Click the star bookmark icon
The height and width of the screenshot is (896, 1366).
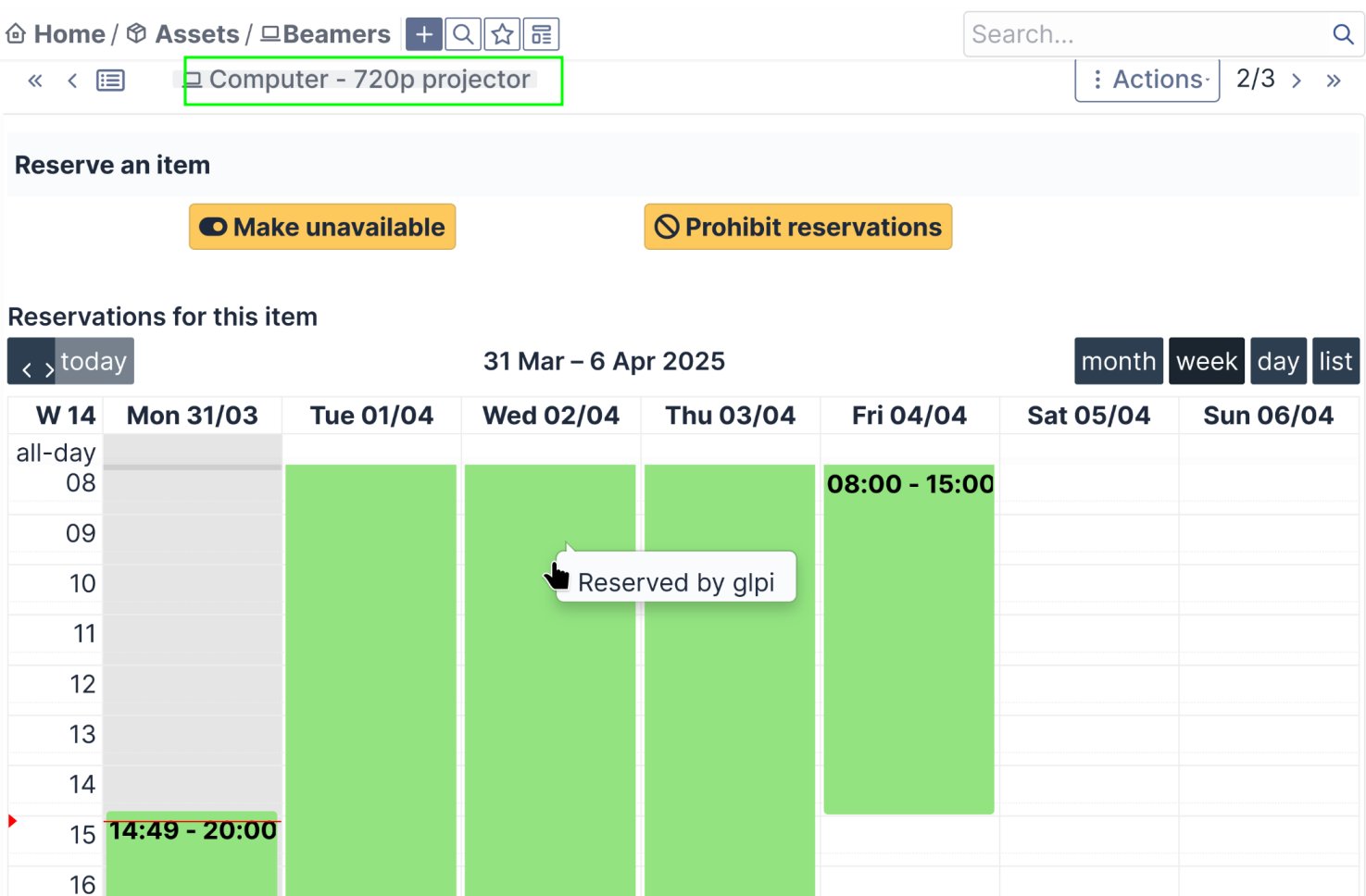click(502, 35)
